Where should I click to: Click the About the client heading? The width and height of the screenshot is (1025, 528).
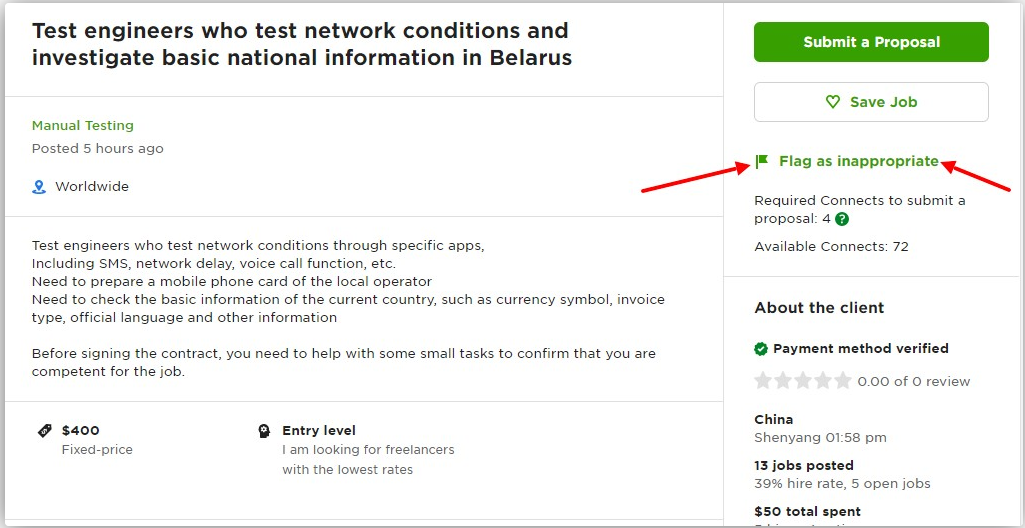pos(819,308)
